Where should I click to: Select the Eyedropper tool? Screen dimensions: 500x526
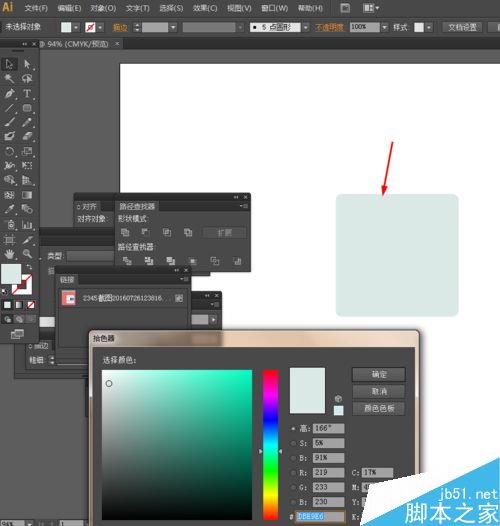(x=9, y=209)
